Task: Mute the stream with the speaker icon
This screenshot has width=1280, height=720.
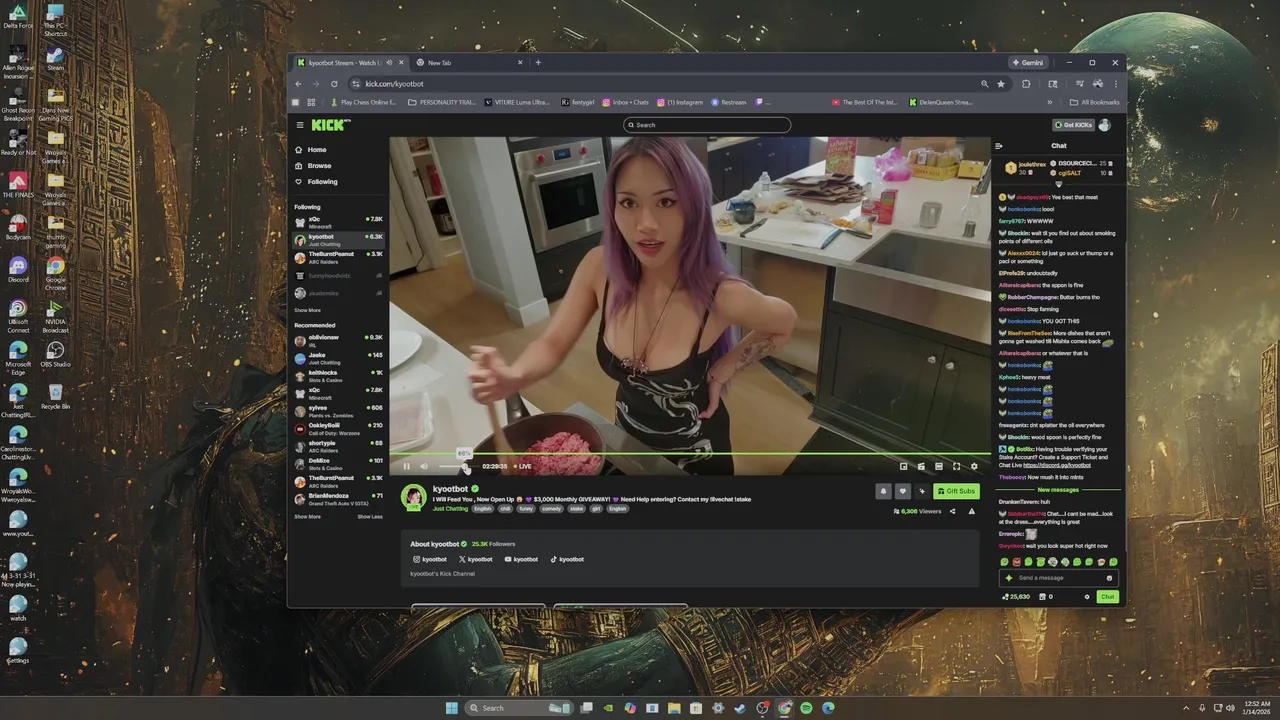Action: click(424, 466)
